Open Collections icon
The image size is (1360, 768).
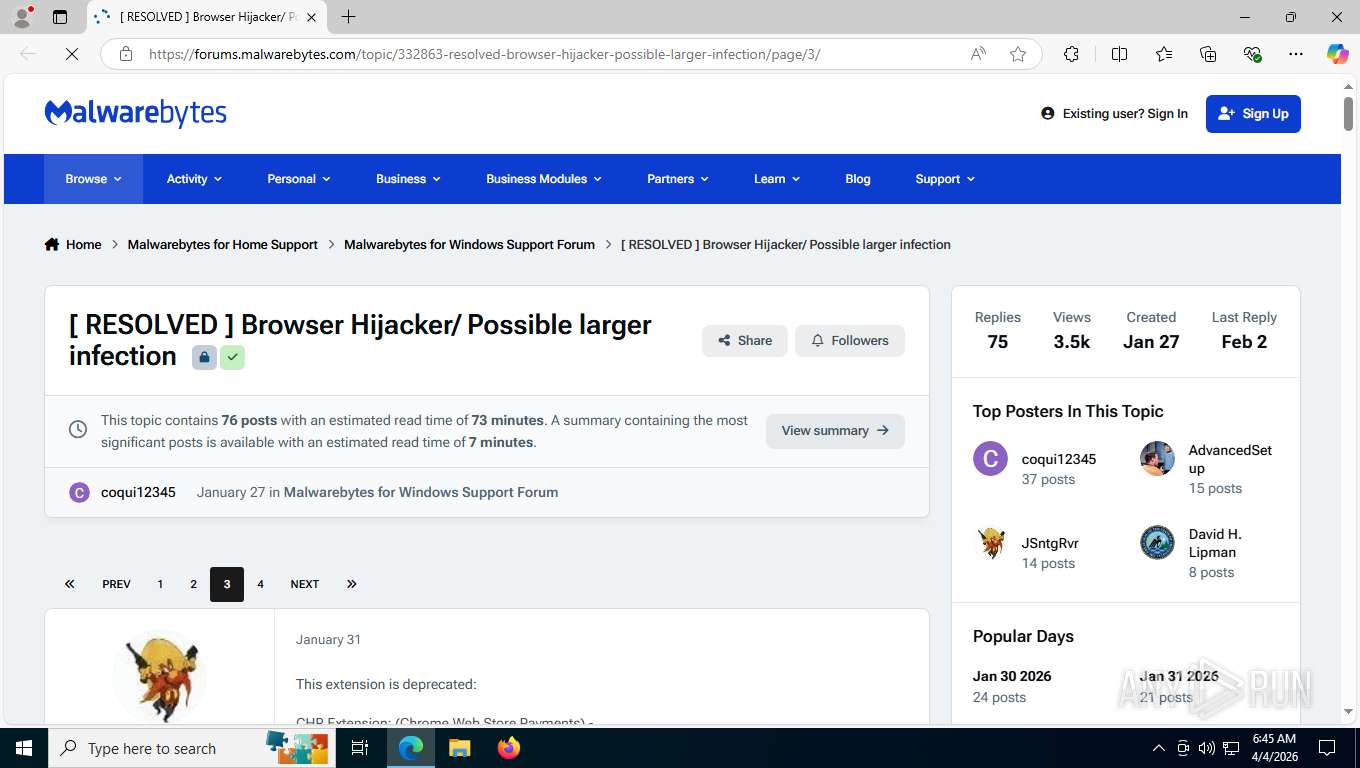click(x=1208, y=54)
